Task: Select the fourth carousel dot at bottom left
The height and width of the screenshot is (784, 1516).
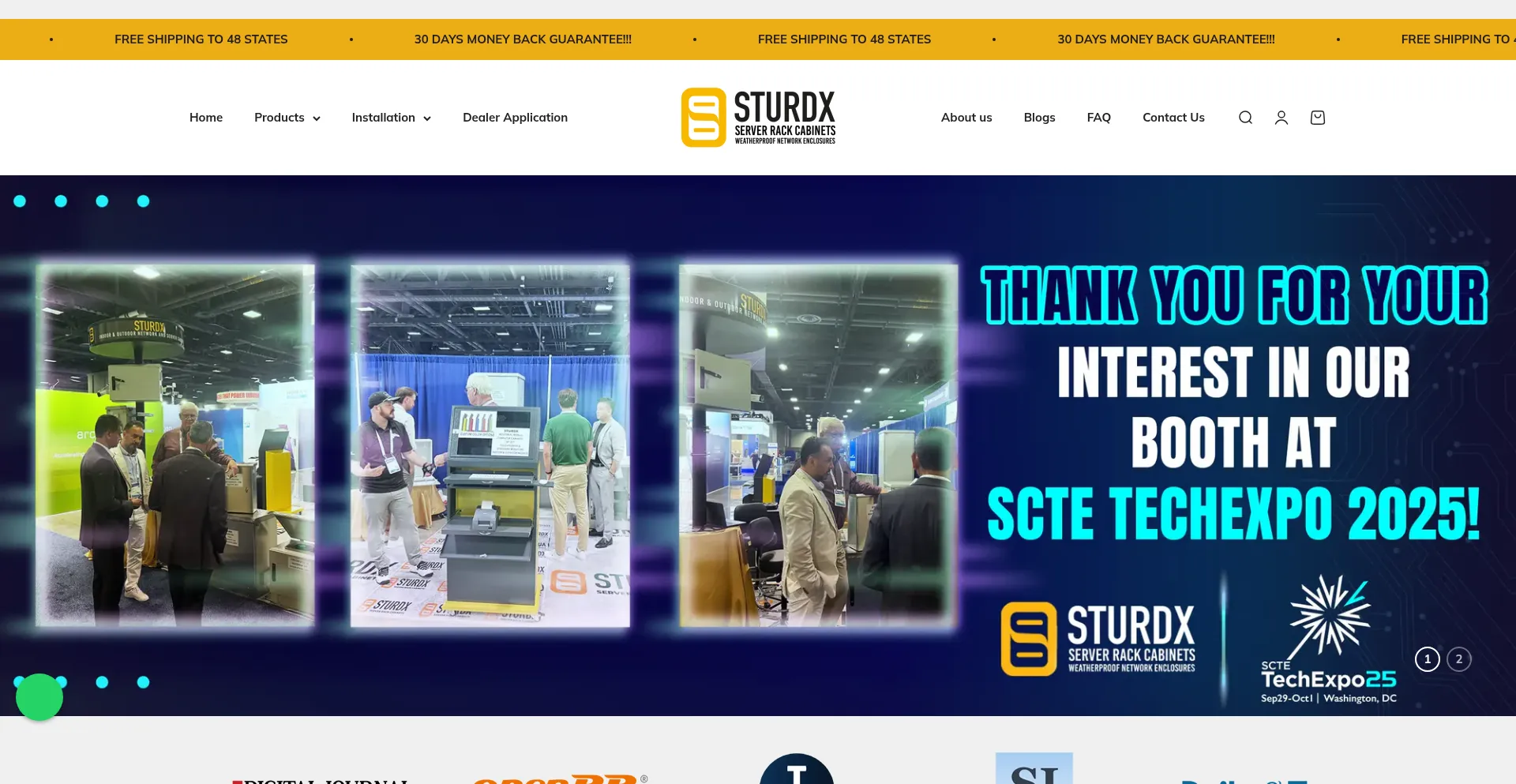Action: point(143,681)
